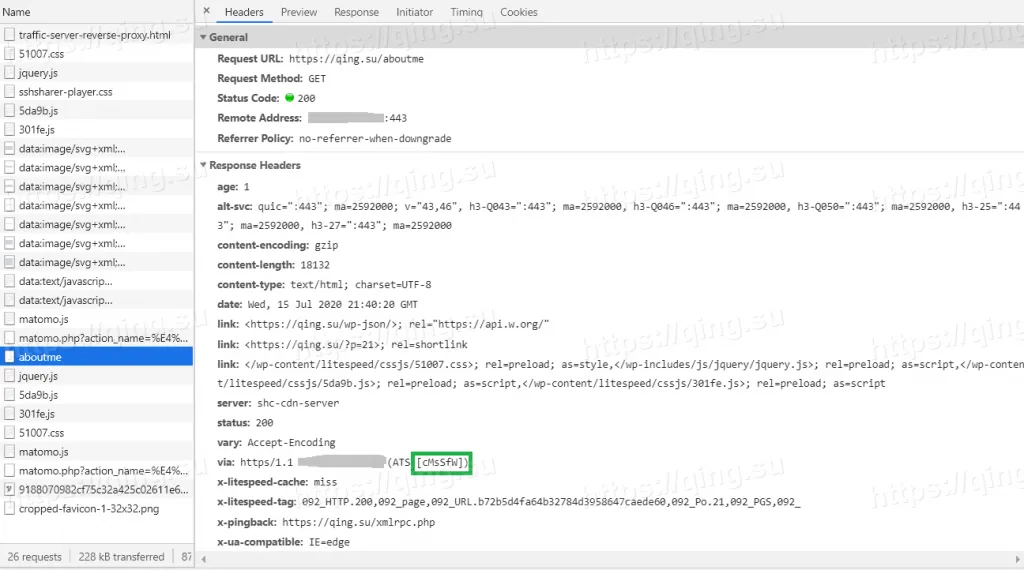Screen dimensions: 1024x570
Task: Click file icon beside traffic-server-reverse-proxy.html
Action: point(9,35)
